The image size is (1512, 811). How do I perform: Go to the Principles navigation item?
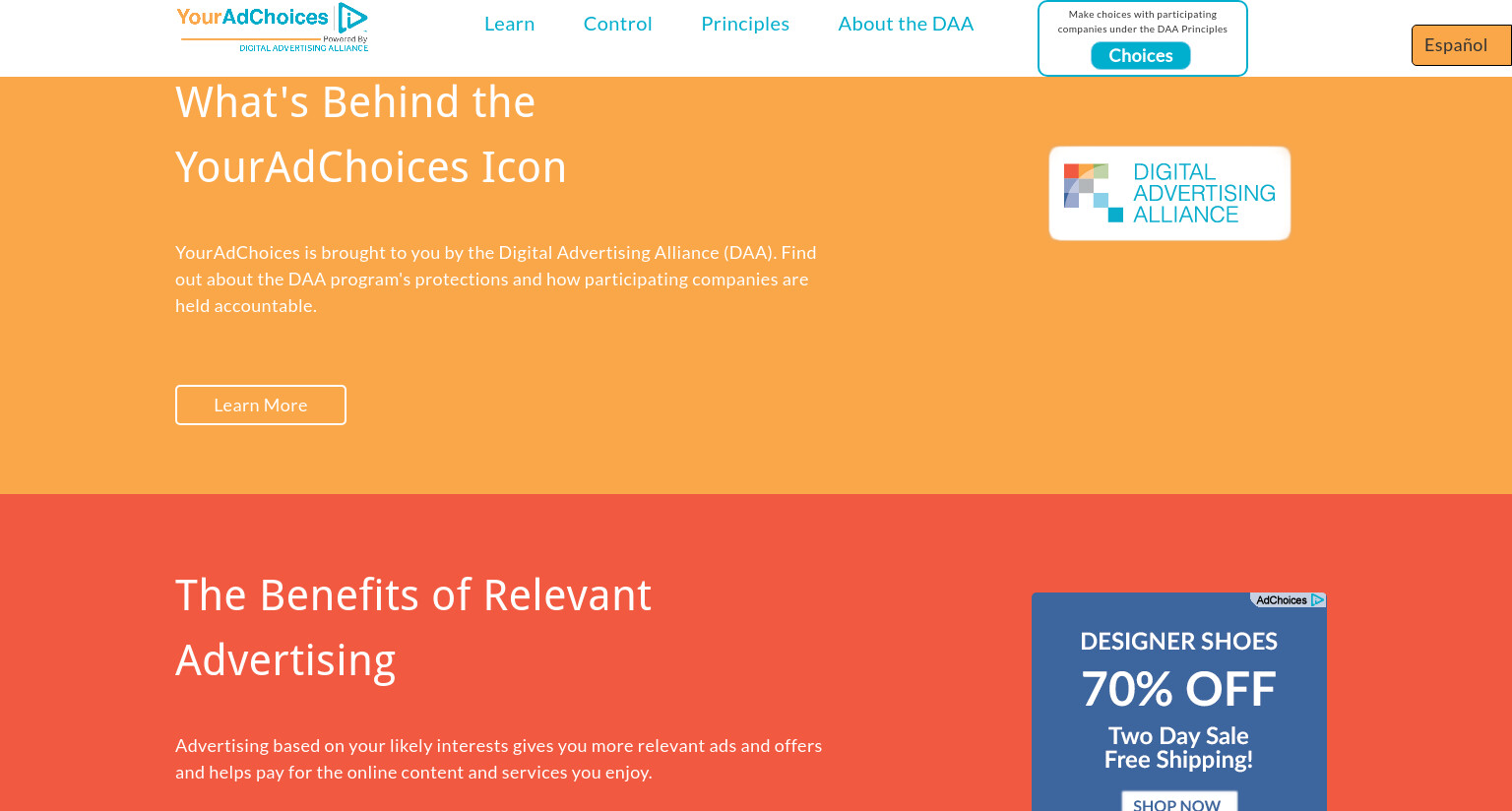pos(745,24)
